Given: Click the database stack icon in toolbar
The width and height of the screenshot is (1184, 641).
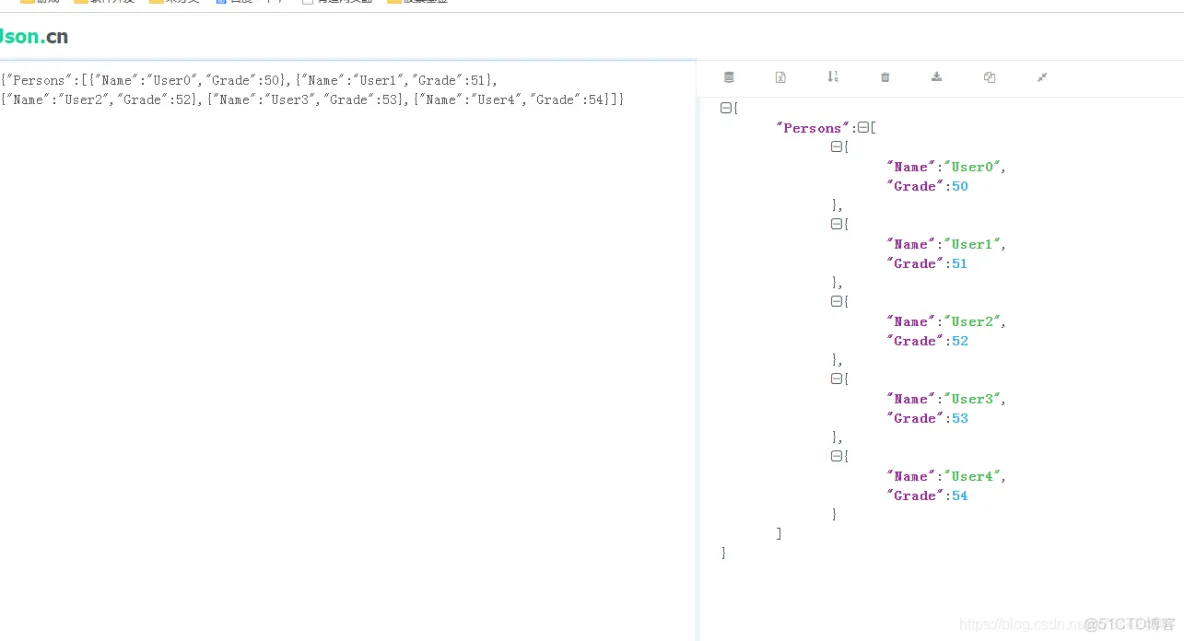Looking at the screenshot, I should pos(729,77).
